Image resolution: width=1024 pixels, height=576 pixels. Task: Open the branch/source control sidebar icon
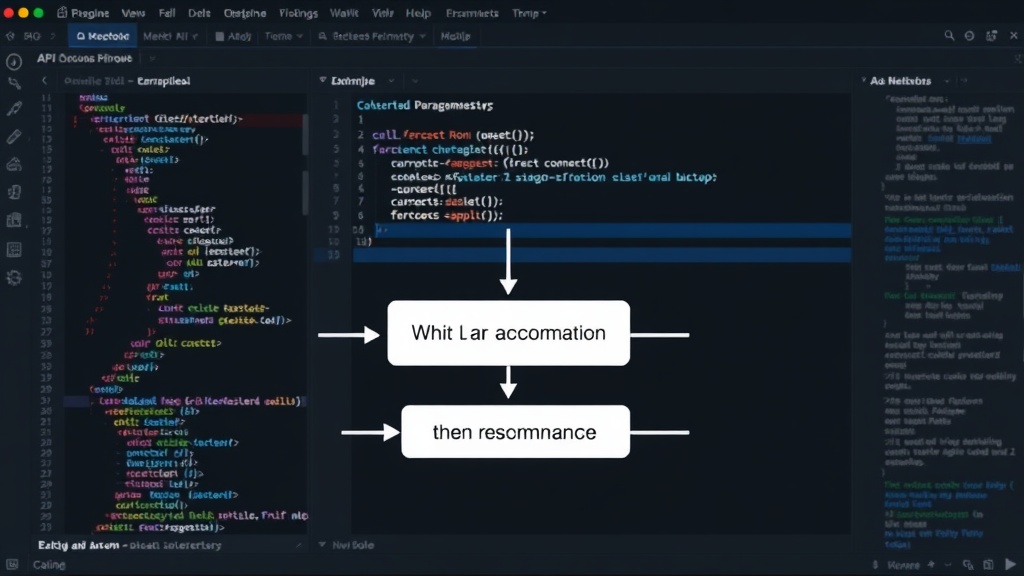(14, 84)
